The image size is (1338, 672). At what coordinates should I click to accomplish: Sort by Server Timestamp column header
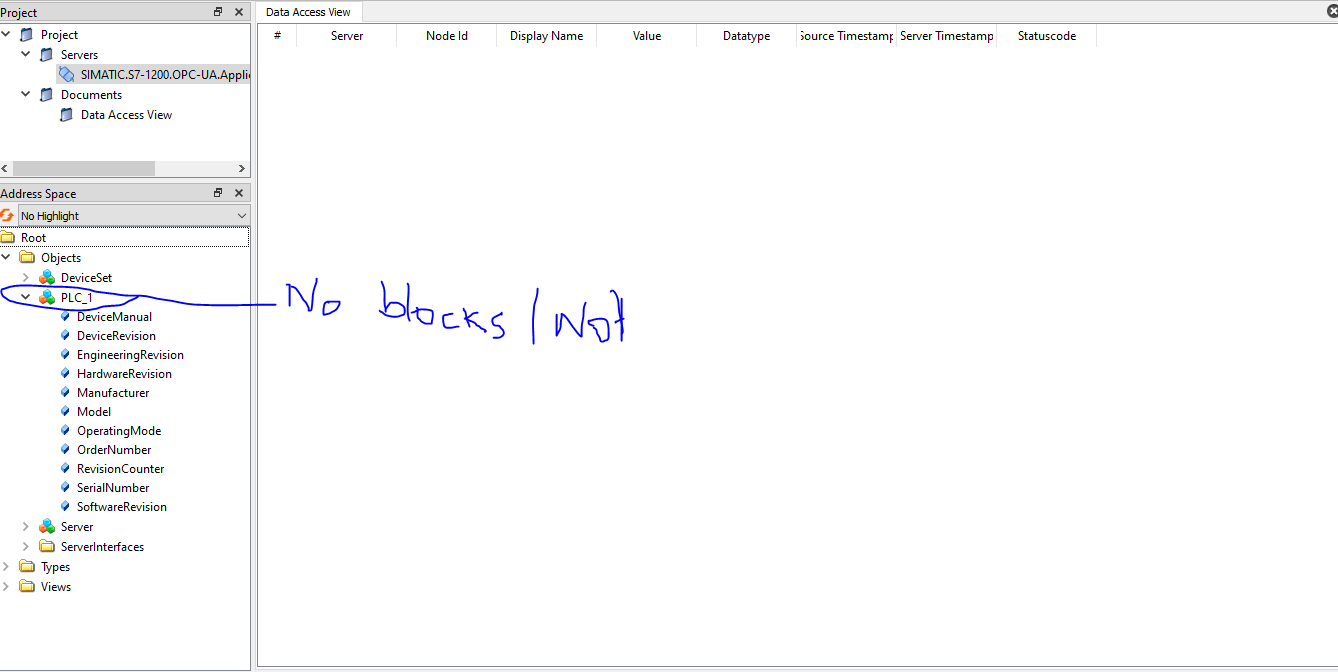click(x=947, y=36)
